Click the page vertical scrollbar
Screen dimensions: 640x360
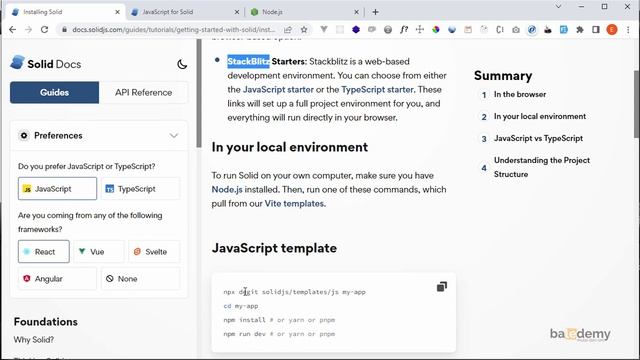(637, 104)
